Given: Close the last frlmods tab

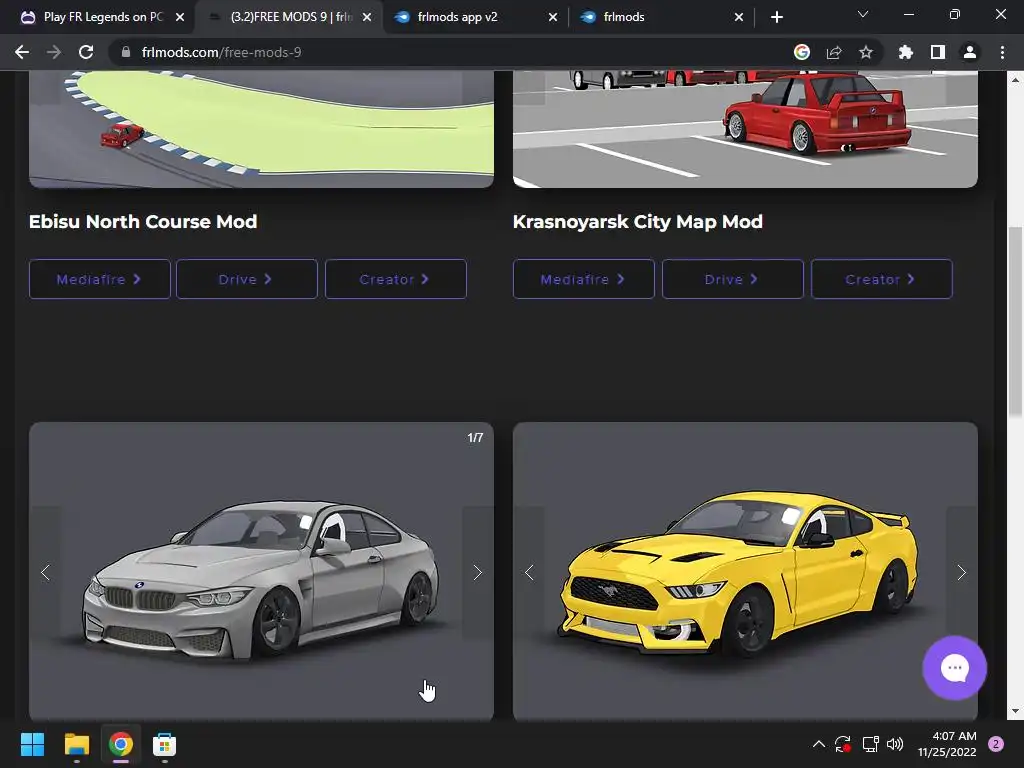Looking at the screenshot, I should (x=739, y=17).
